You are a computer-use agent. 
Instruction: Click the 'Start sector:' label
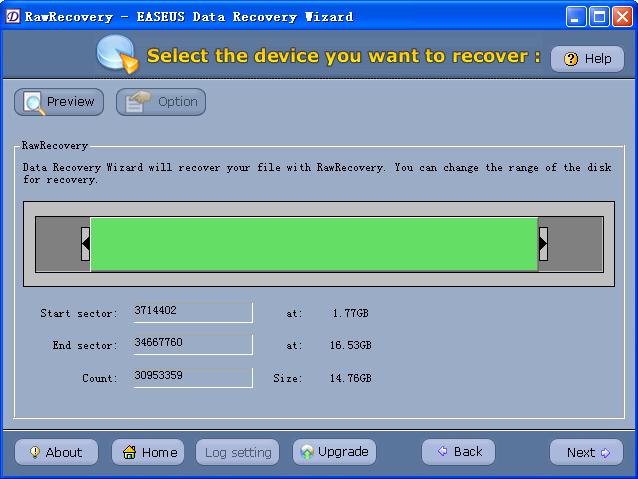pyautogui.click(x=79, y=313)
